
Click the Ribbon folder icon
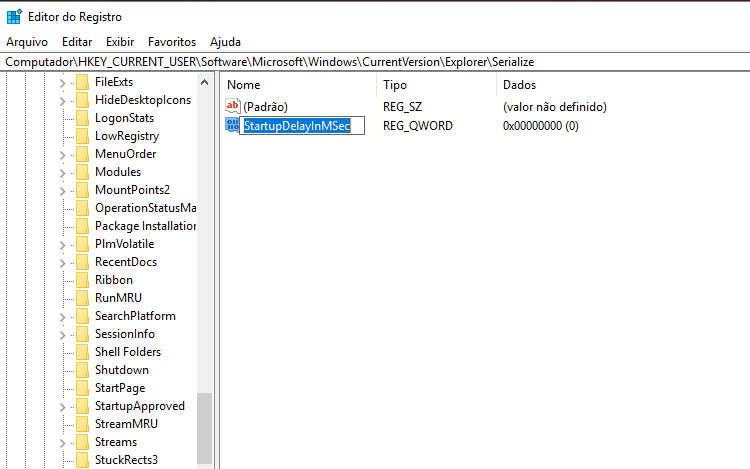click(82, 280)
